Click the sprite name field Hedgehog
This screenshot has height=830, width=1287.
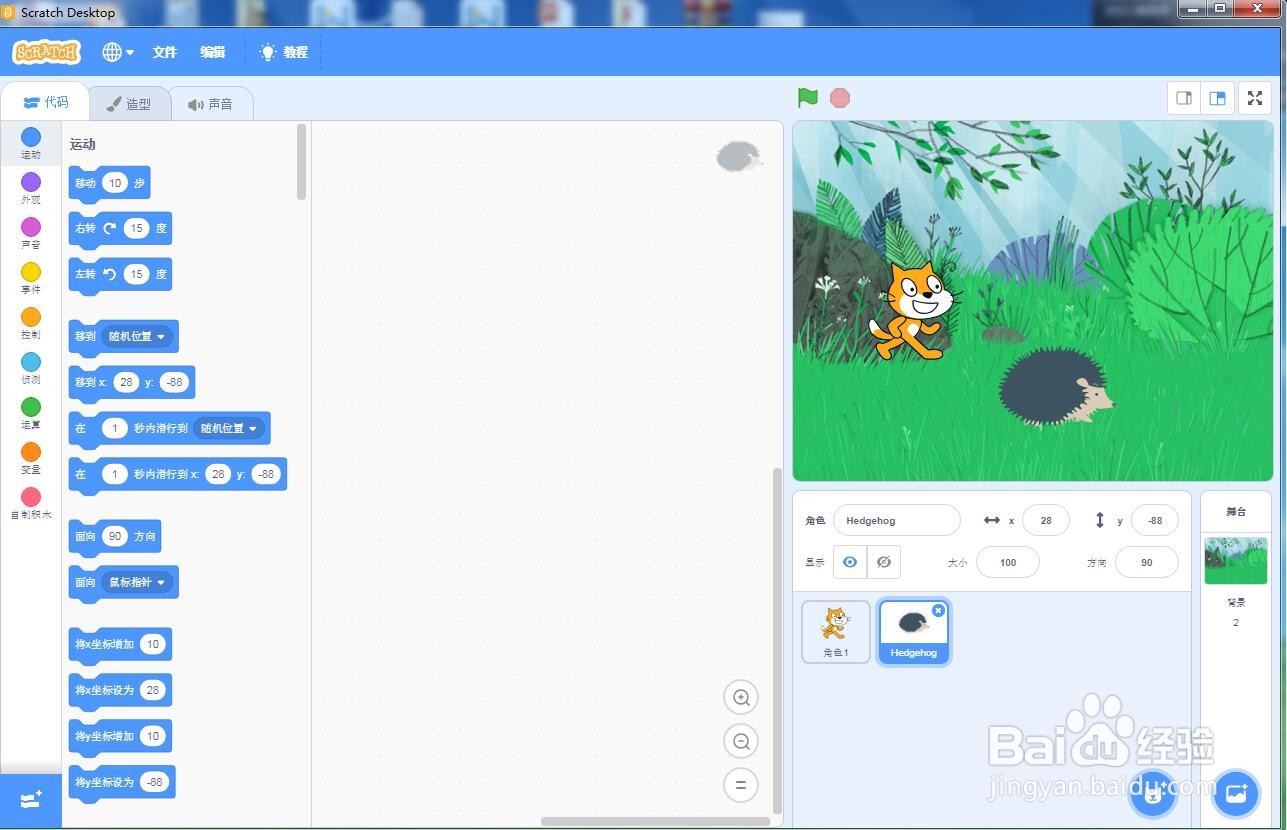896,520
